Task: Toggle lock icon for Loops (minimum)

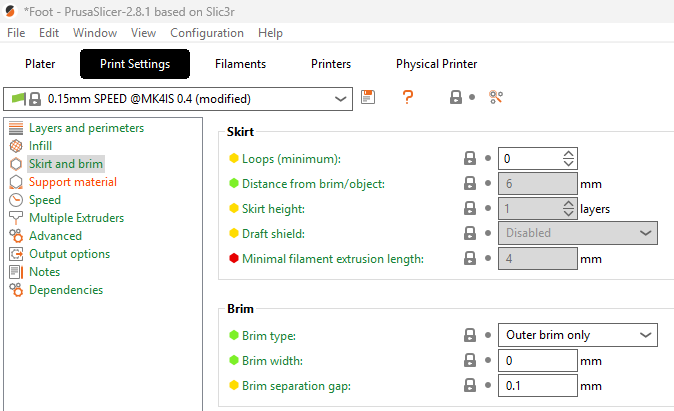Action: point(470,158)
